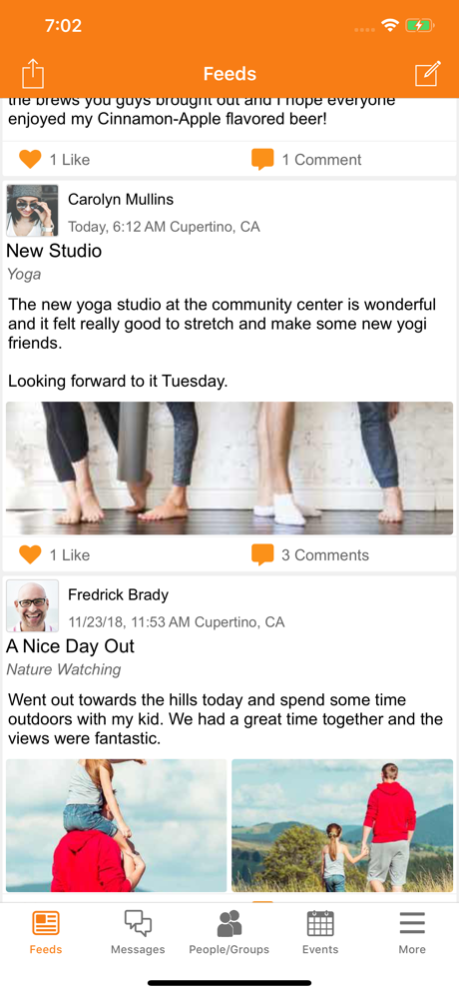View photo of kid on shoulders
Viewport: 459px width, 995px height.
[116, 826]
